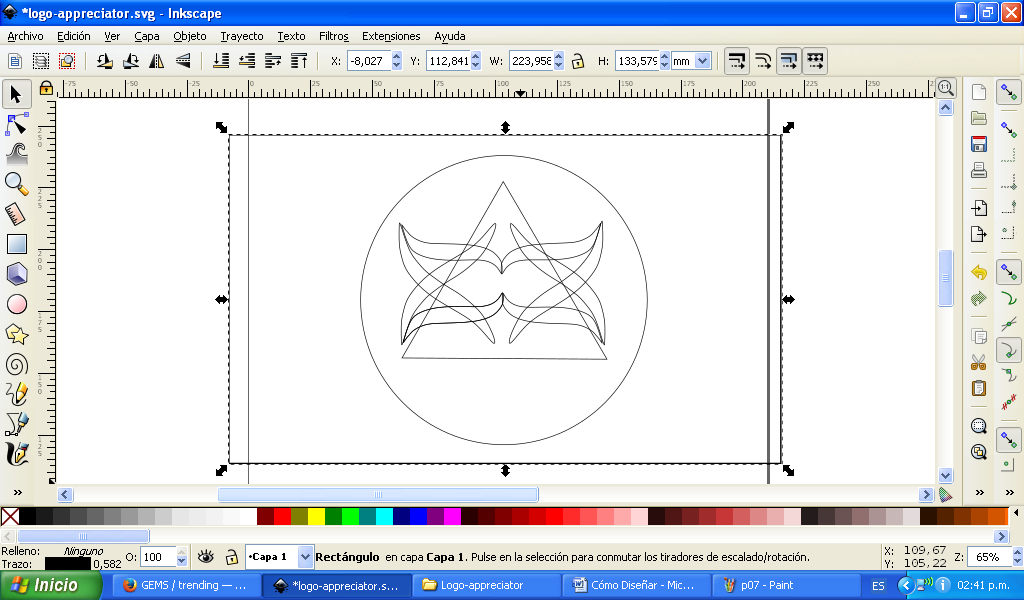Click the Save document icon

tap(978, 144)
